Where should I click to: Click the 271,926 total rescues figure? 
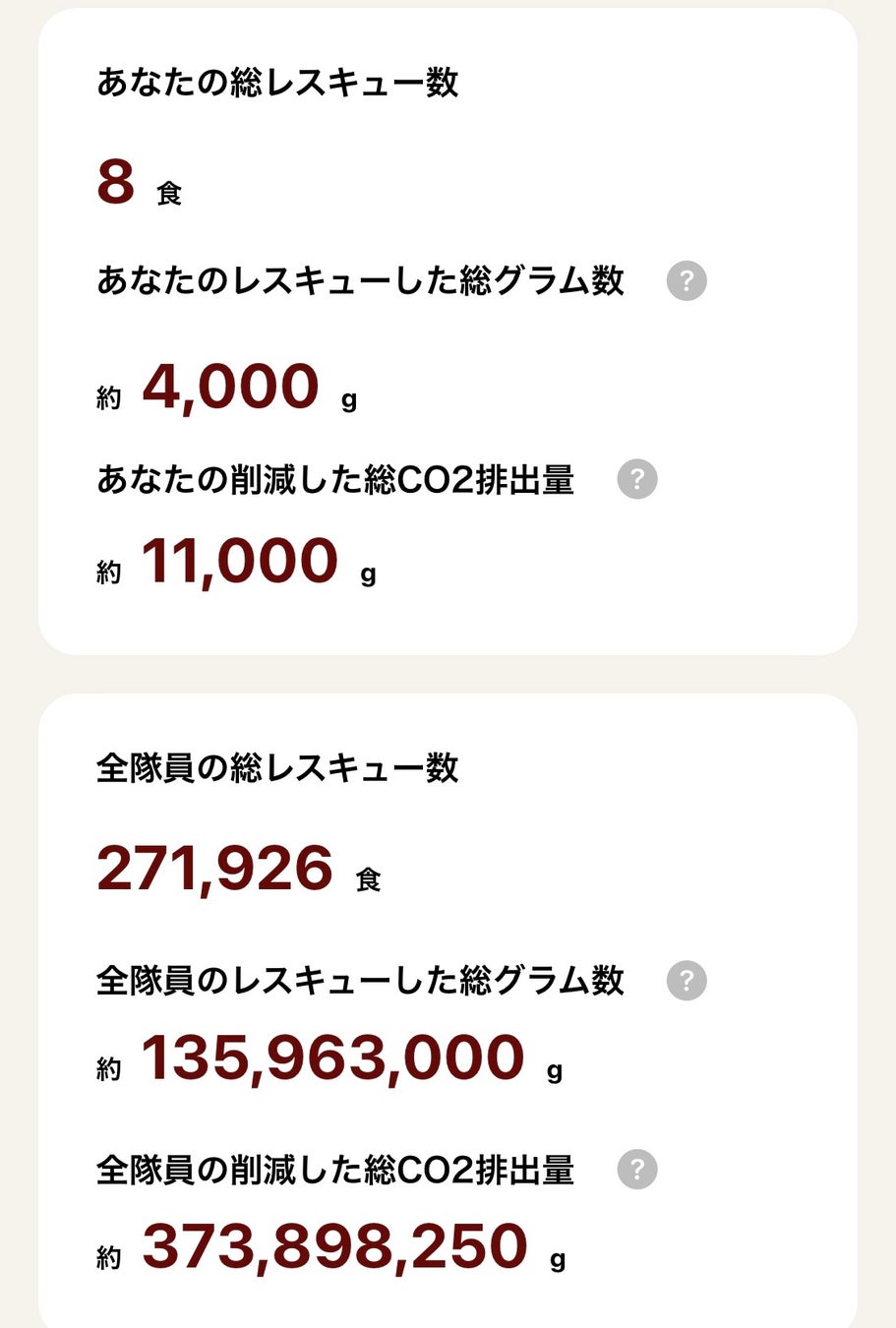point(215,869)
